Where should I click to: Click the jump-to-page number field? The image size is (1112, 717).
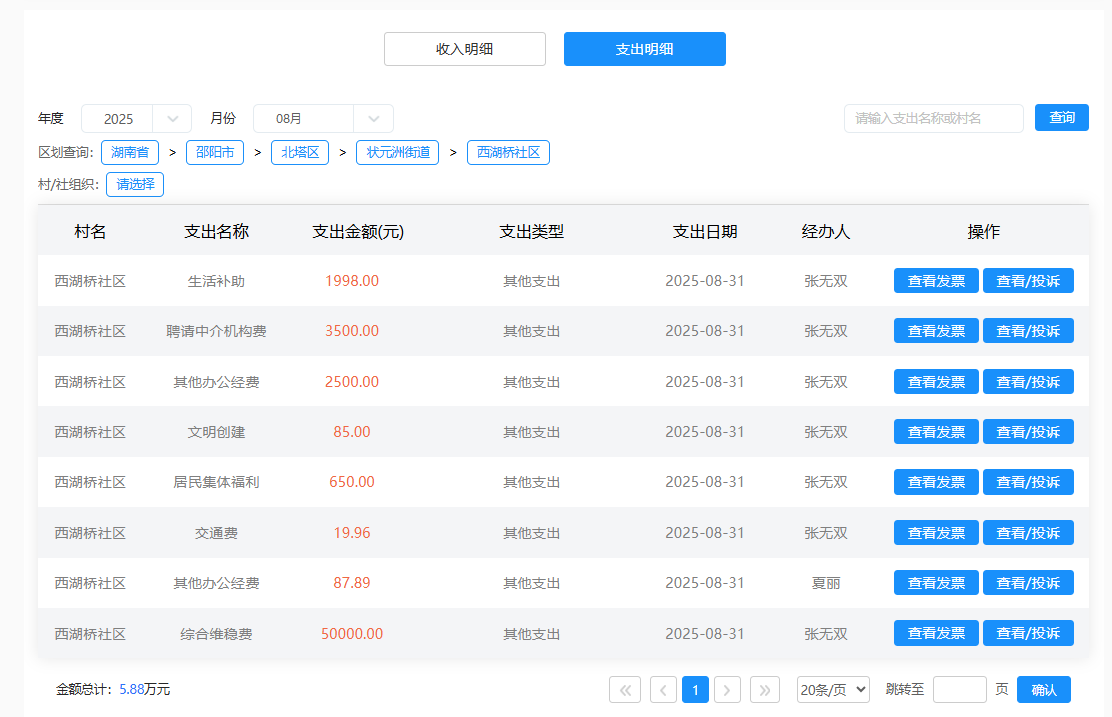click(x=959, y=689)
